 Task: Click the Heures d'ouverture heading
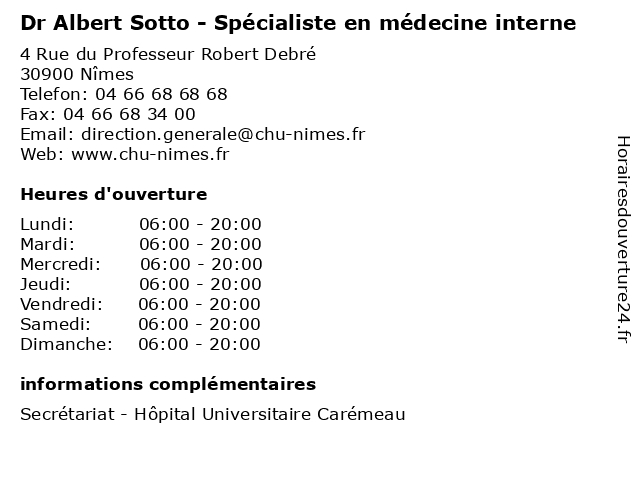coord(114,194)
